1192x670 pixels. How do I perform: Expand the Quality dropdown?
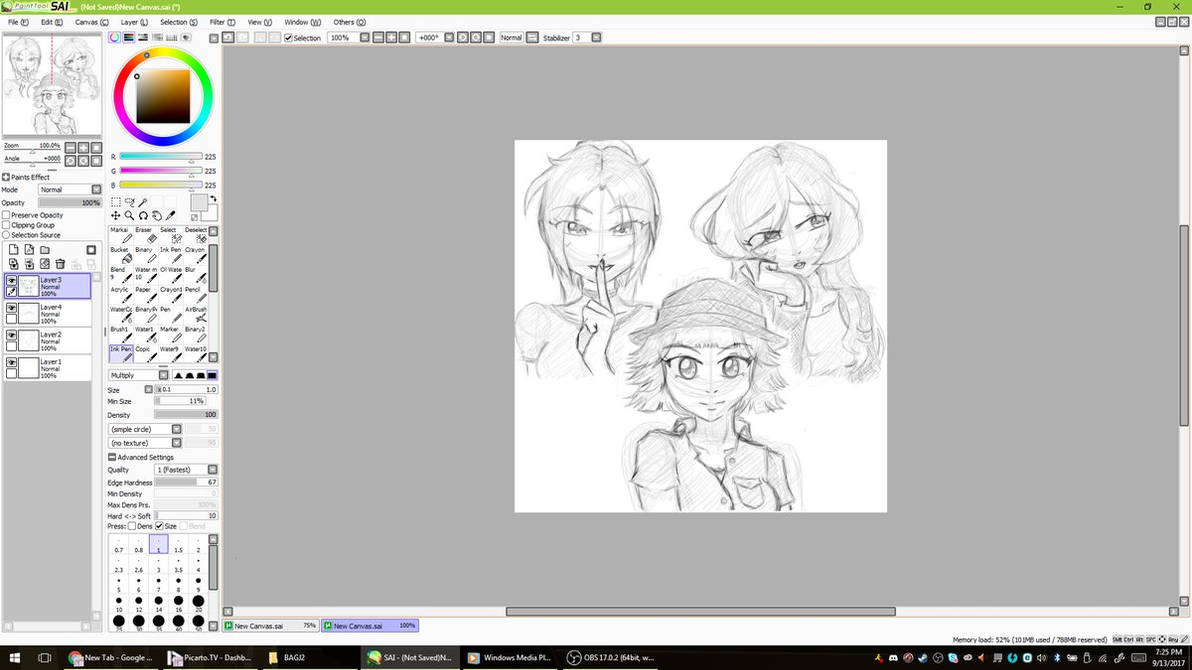pyautogui.click(x=212, y=470)
